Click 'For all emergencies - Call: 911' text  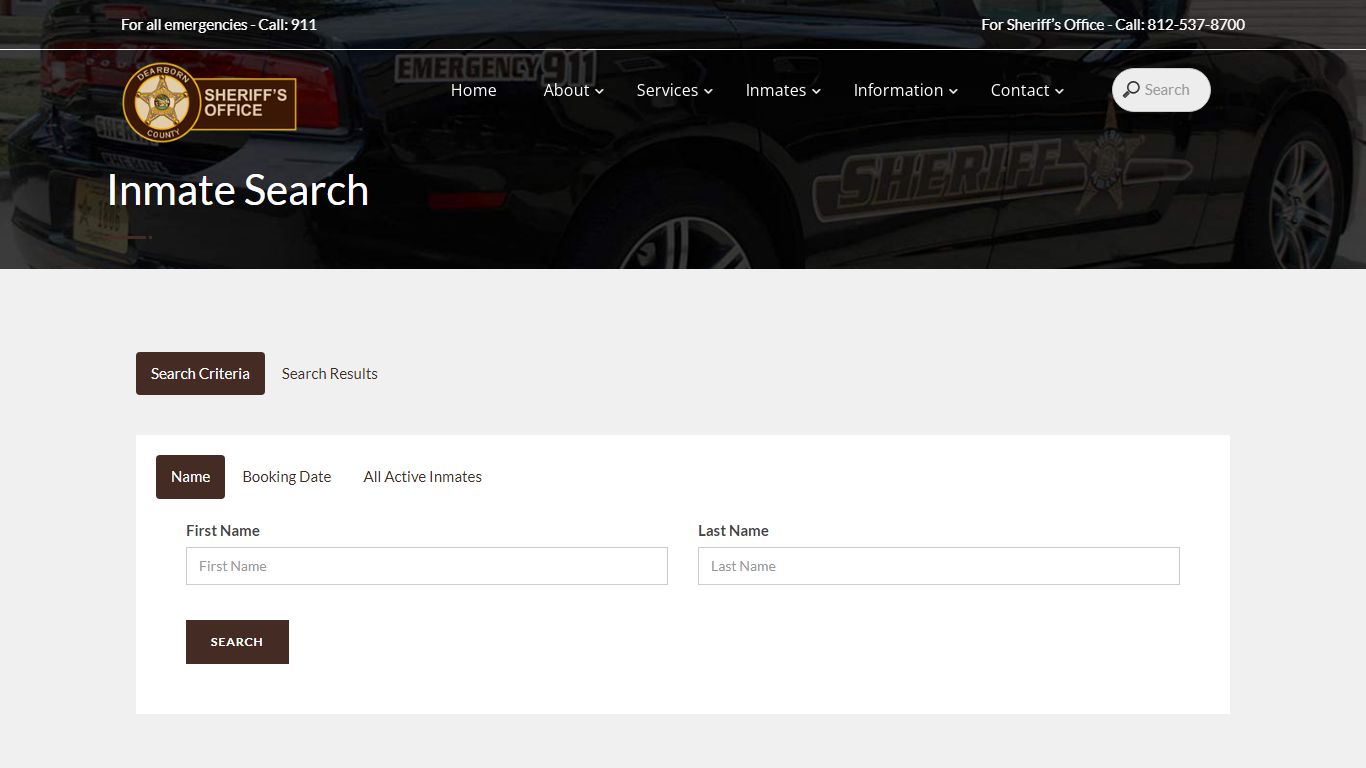point(219,24)
